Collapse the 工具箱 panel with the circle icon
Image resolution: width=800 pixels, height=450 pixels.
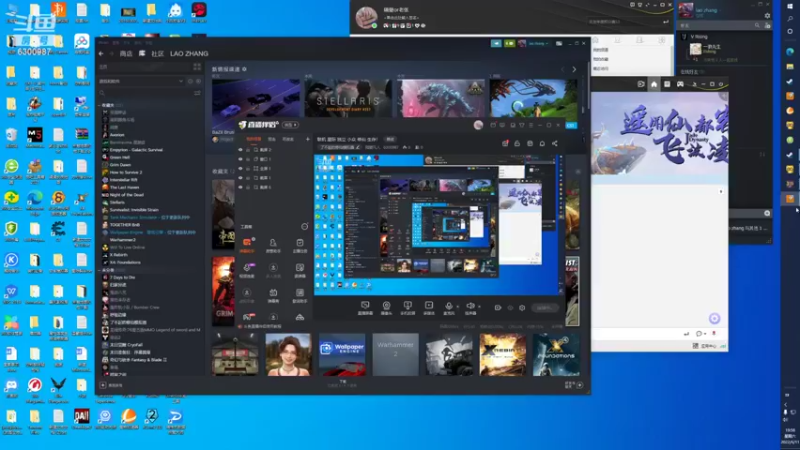coord(305,227)
